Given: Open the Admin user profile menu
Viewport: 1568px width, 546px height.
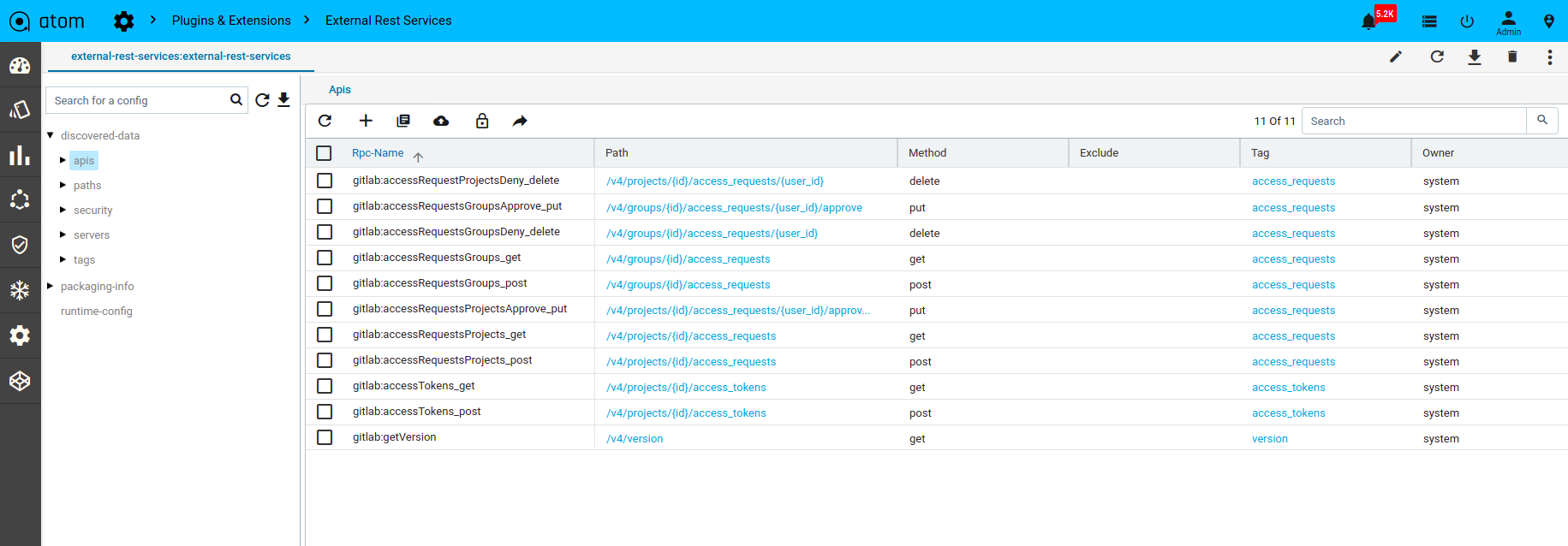Looking at the screenshot, I should [1509, 22].
